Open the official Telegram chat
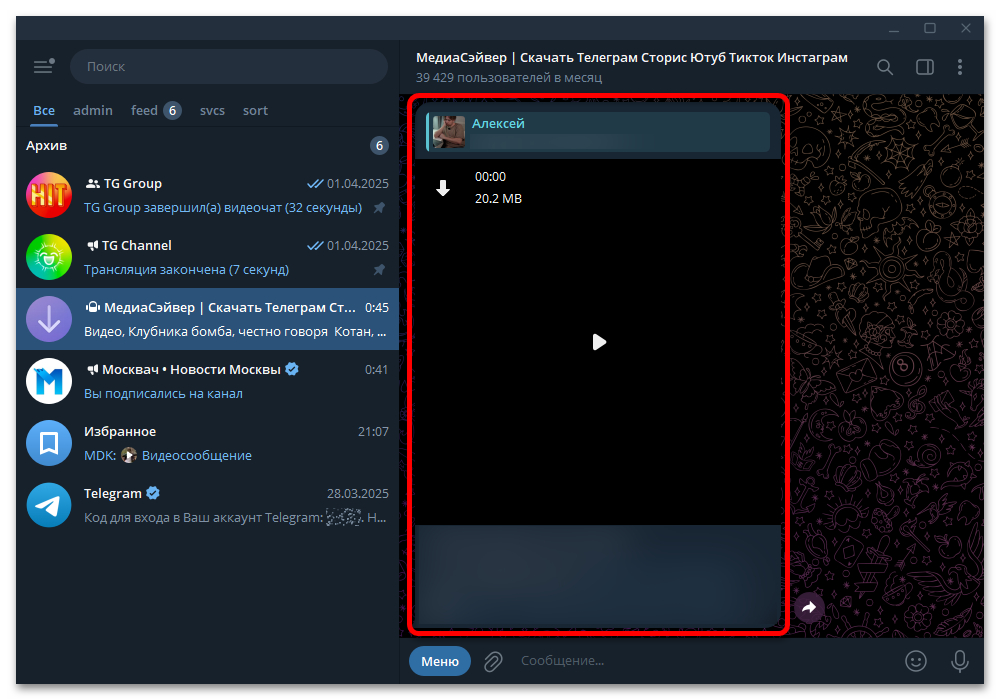Screen dimensions: 1000x700 click(x=207, y=504)
